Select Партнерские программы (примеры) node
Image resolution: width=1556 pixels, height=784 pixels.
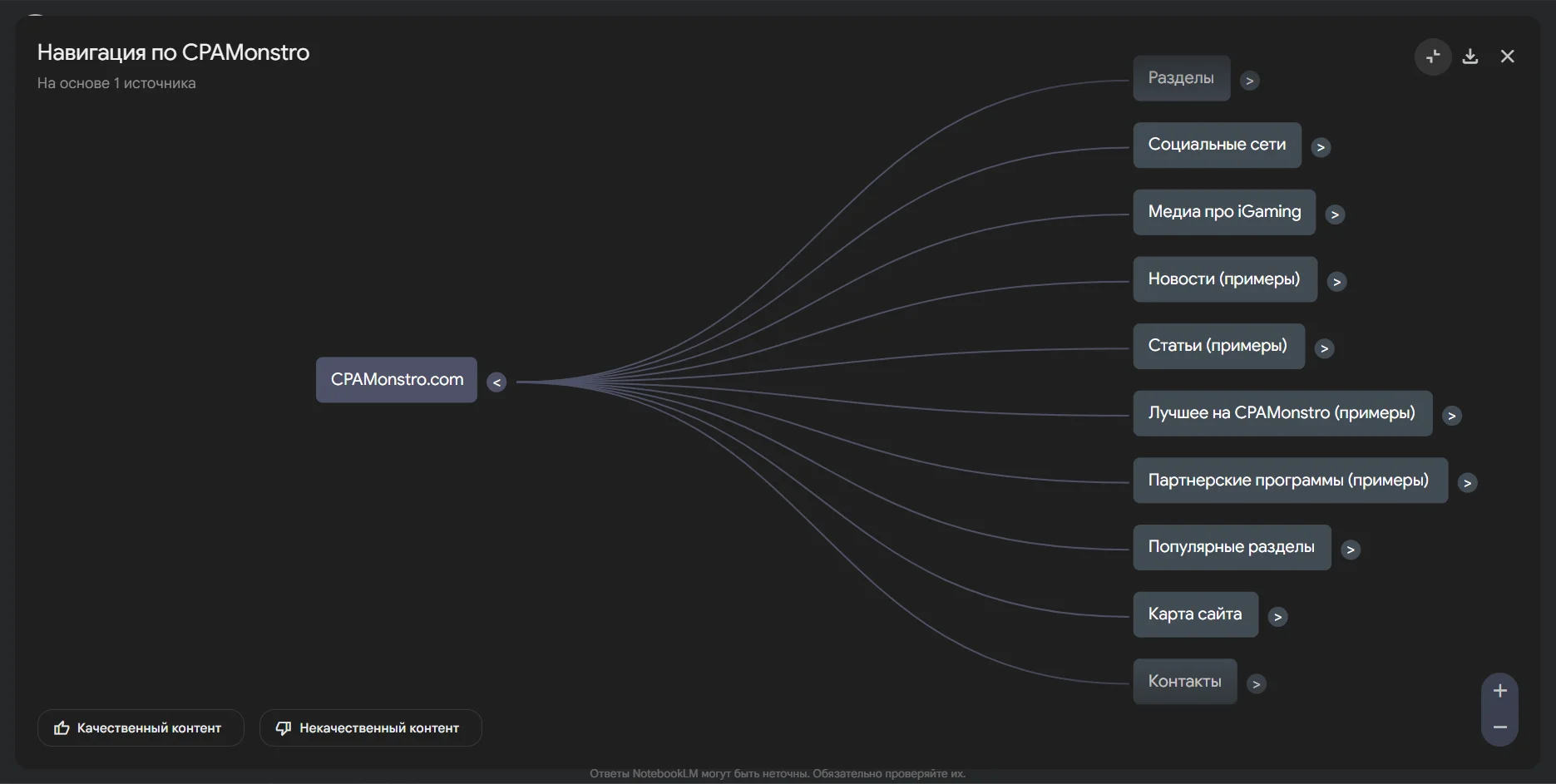1290,481
